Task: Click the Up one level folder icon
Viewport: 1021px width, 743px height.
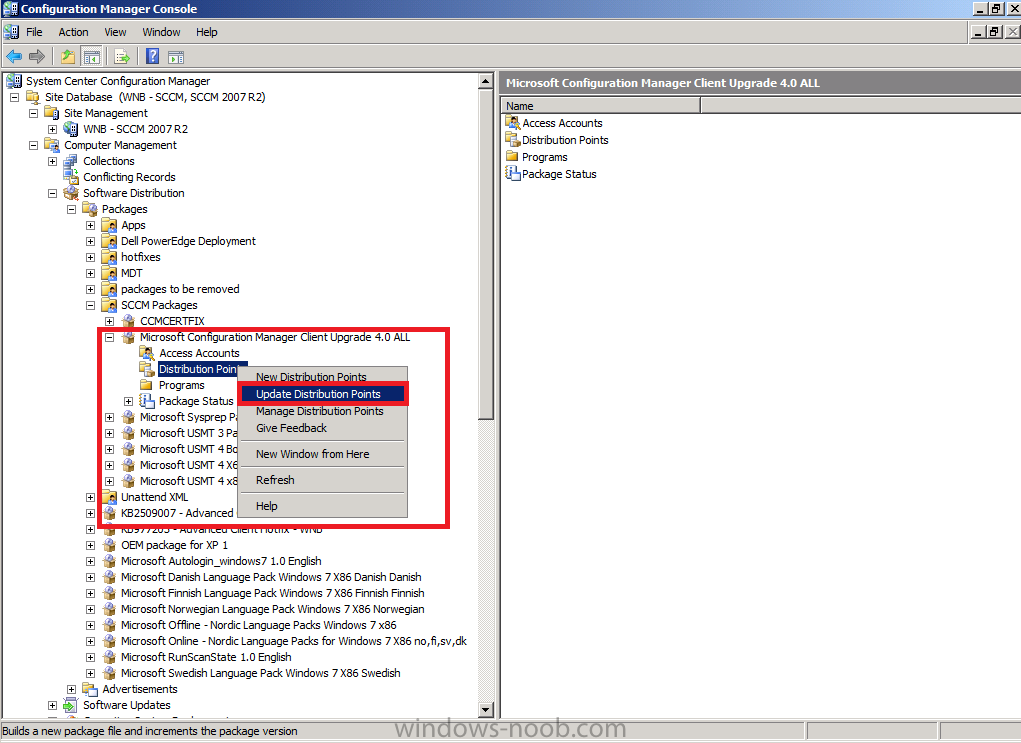Action: (x=68, y=57)
